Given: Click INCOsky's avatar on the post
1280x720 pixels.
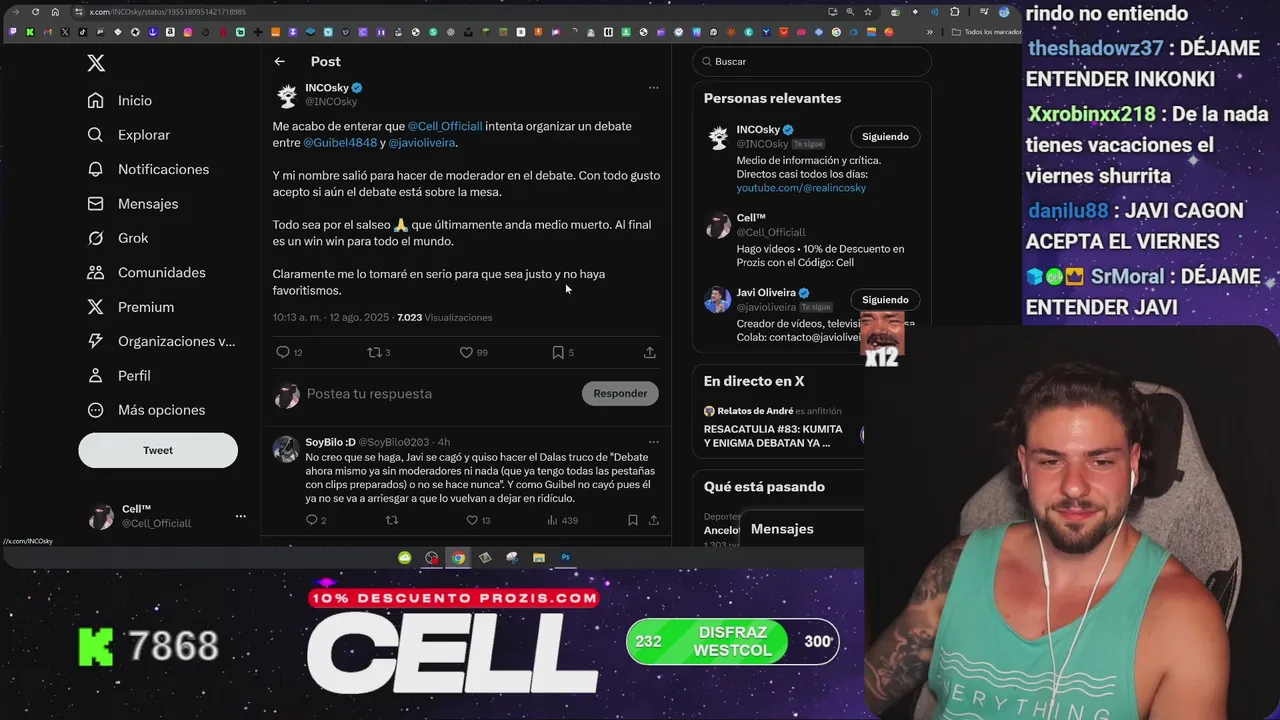Looking at the screenshot, I should (x=287, y=95).
